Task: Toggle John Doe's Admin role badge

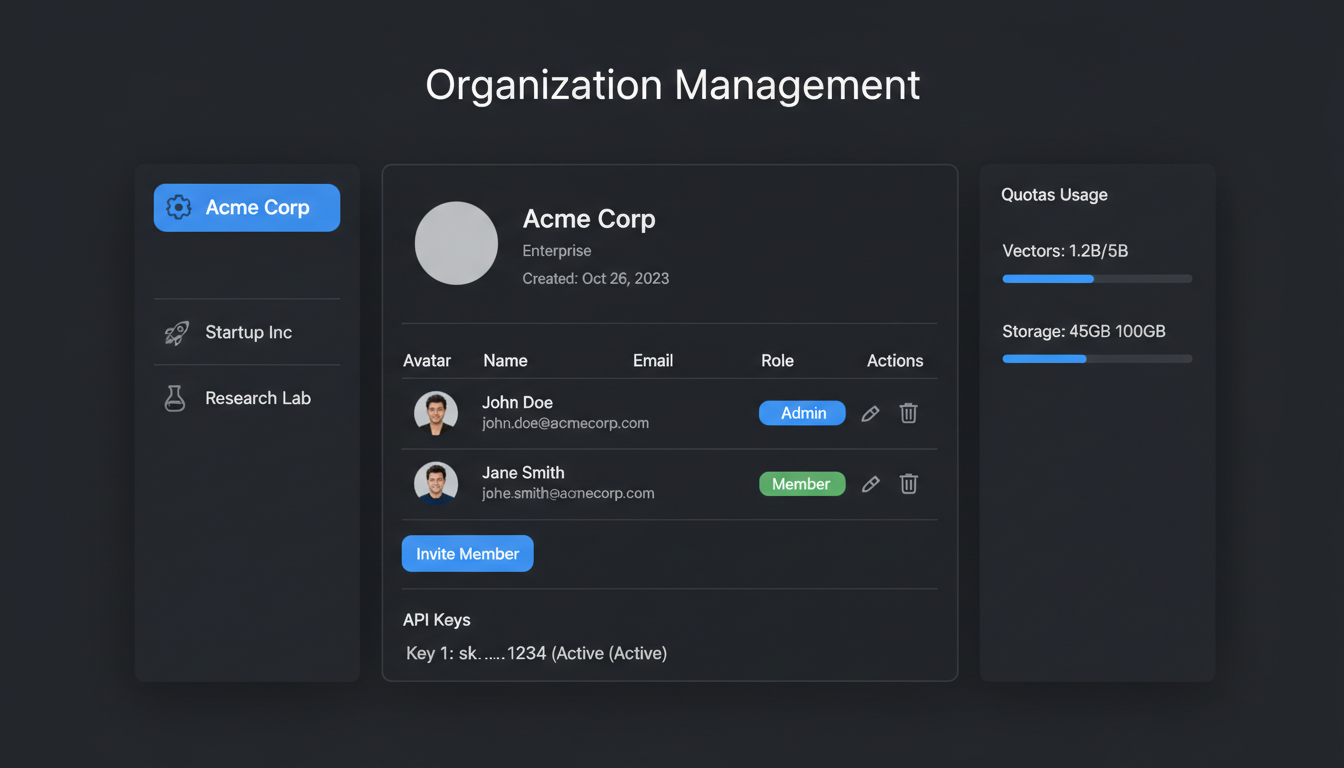Action: point(802,412)
